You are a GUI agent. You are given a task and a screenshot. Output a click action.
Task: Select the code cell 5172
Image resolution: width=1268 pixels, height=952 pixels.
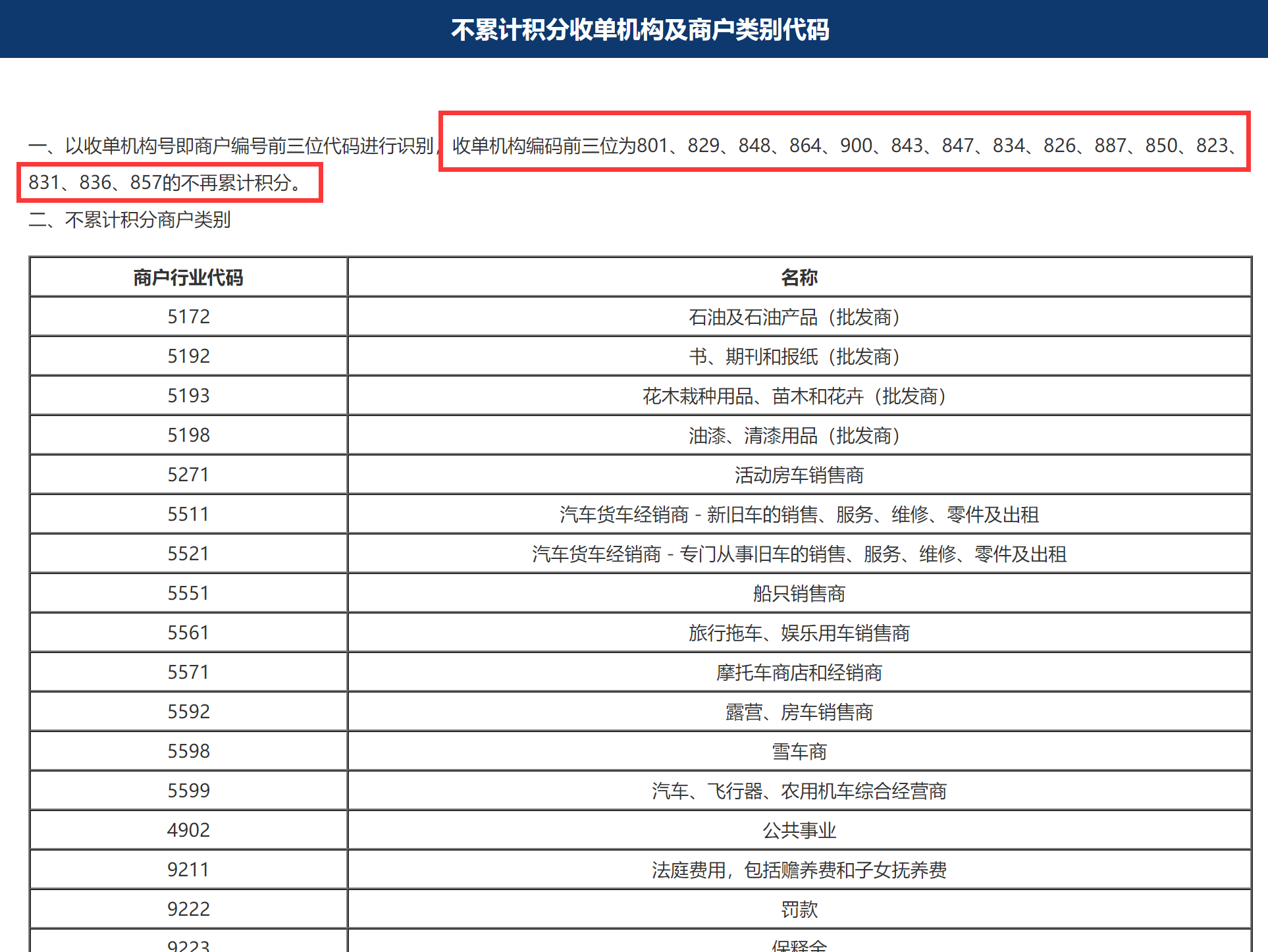[x=188, y=317]
